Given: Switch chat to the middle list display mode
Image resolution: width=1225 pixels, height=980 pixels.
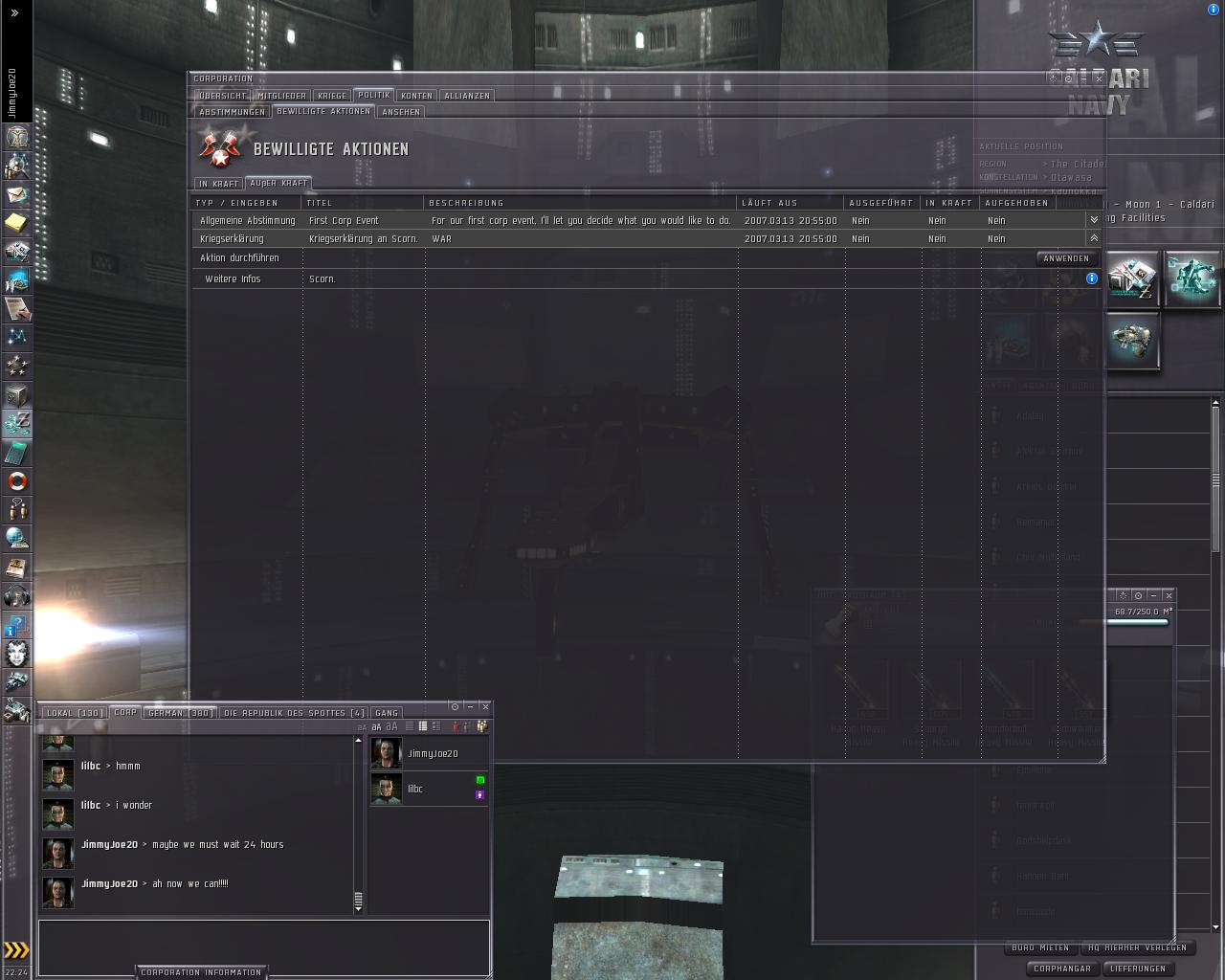Looking at the screenshot, I should tap(422, 726).
